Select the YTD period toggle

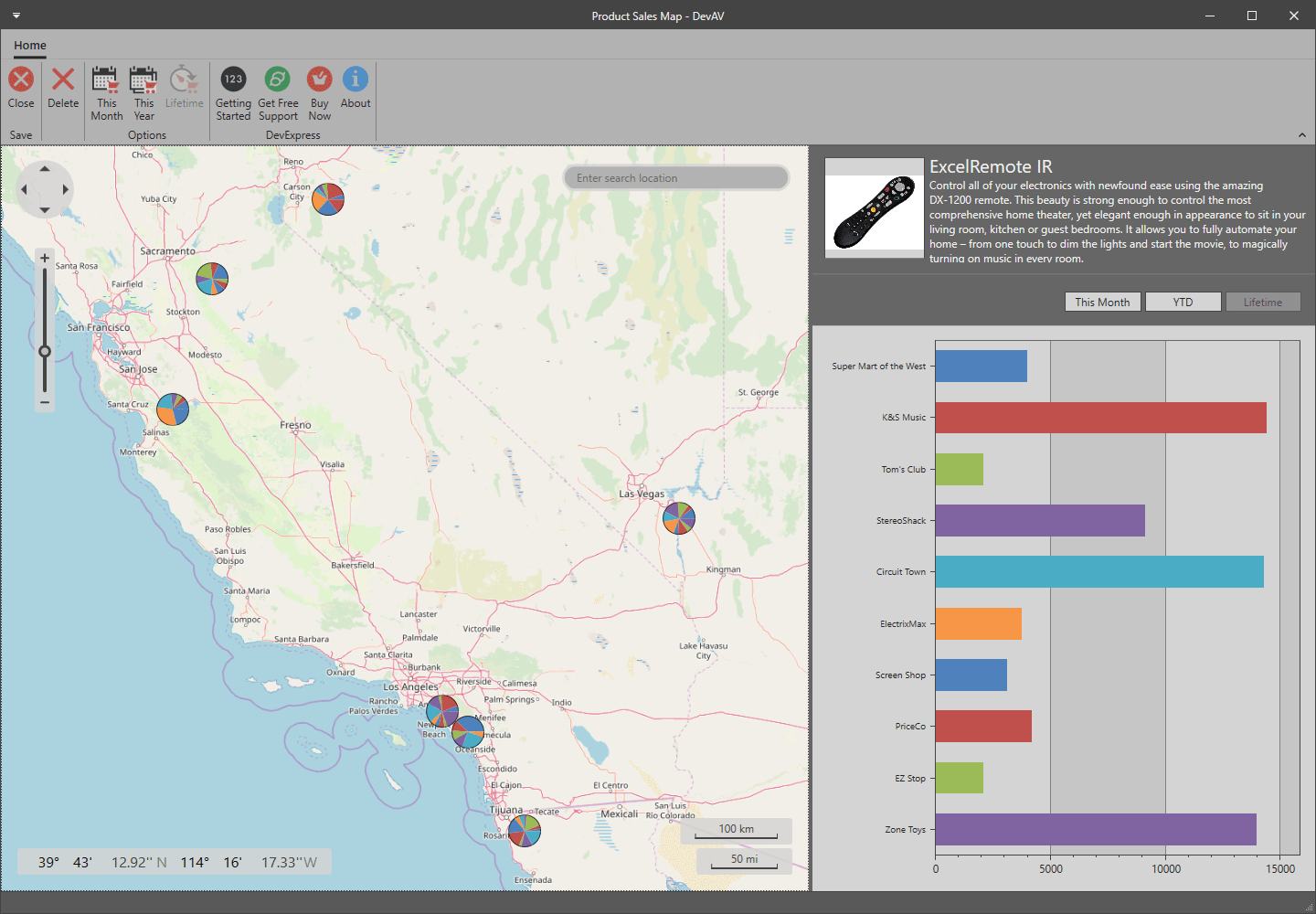click(1183, 302)
